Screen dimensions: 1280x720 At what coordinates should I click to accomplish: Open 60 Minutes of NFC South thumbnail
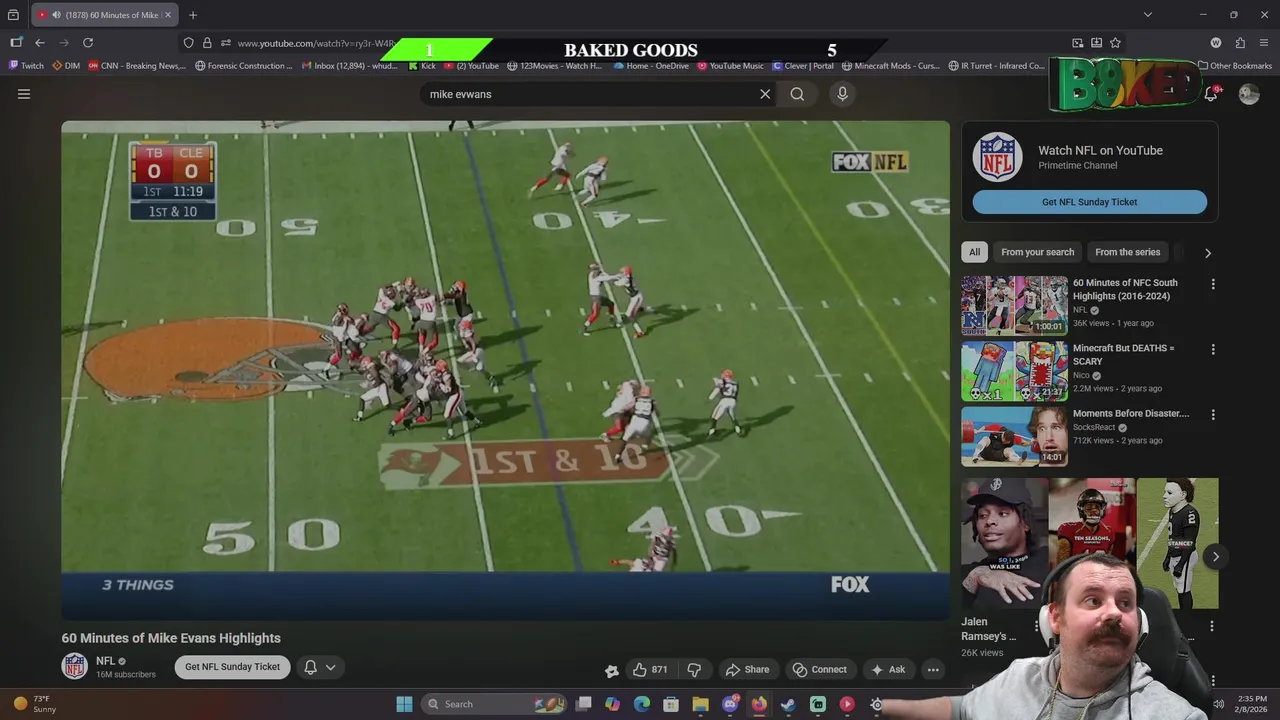click(1014, 305)
